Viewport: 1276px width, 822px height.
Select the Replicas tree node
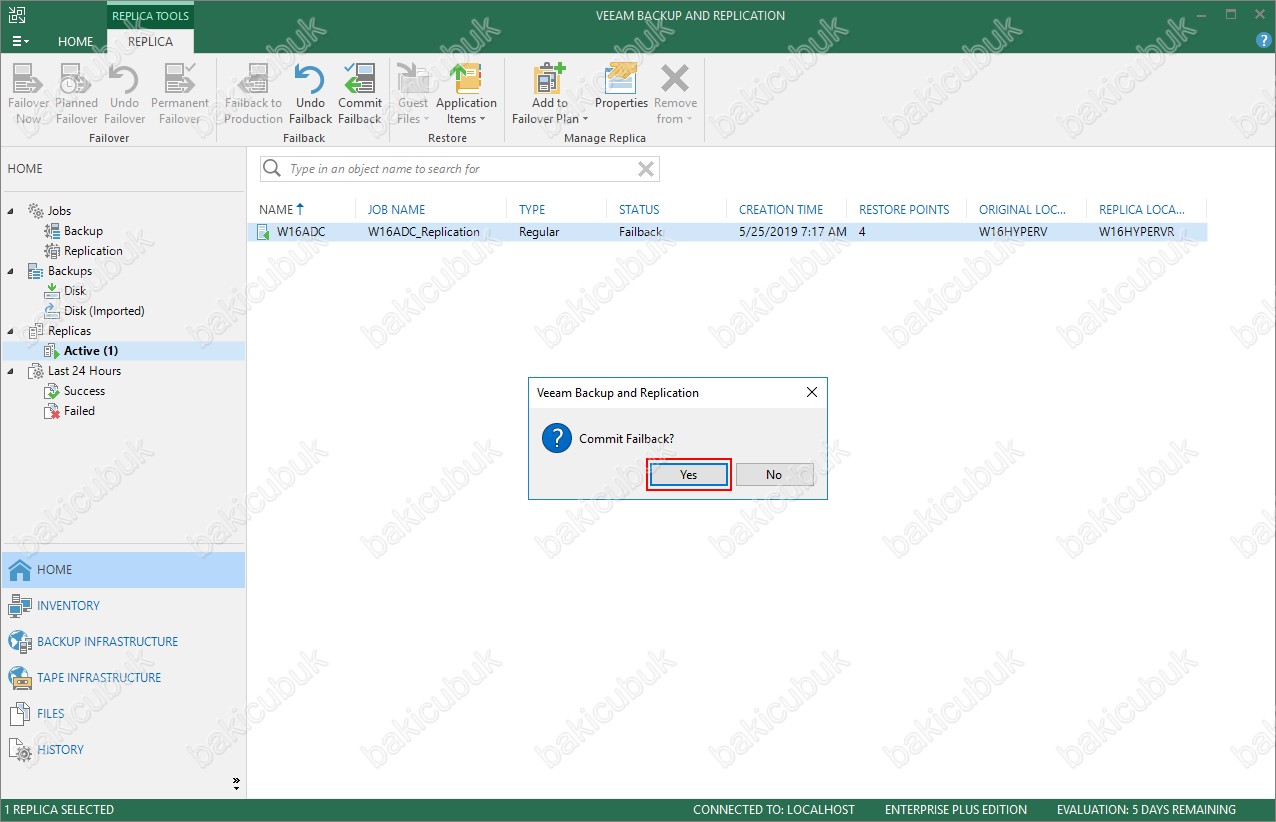pos(69,331)
